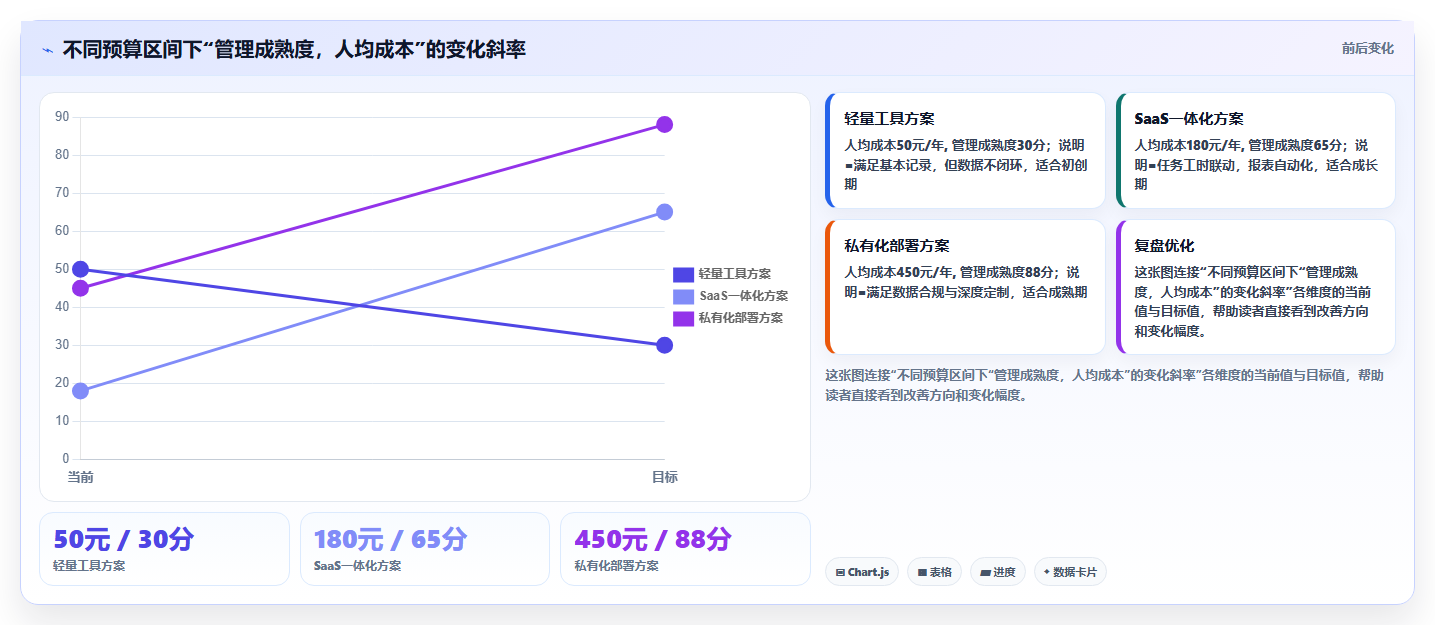
Task: Open the 私有化部署方案 info card title
Action: [x=896, y=245]
